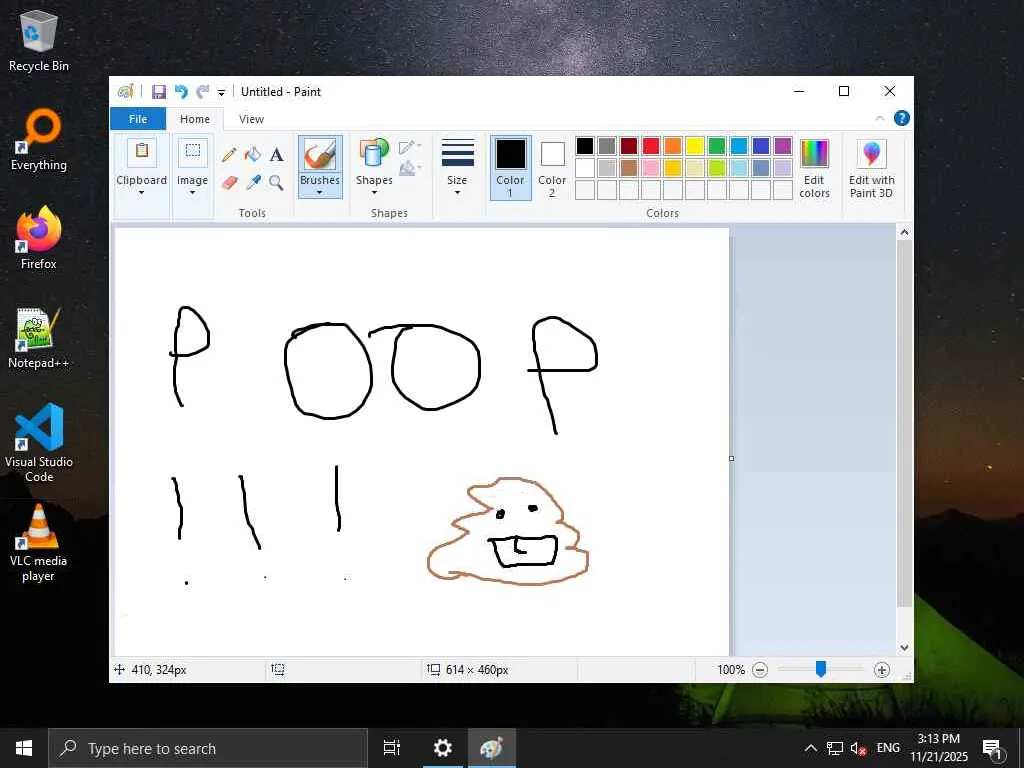
Task: Open Paint Help question mark icon
Action: coord(901,118)
